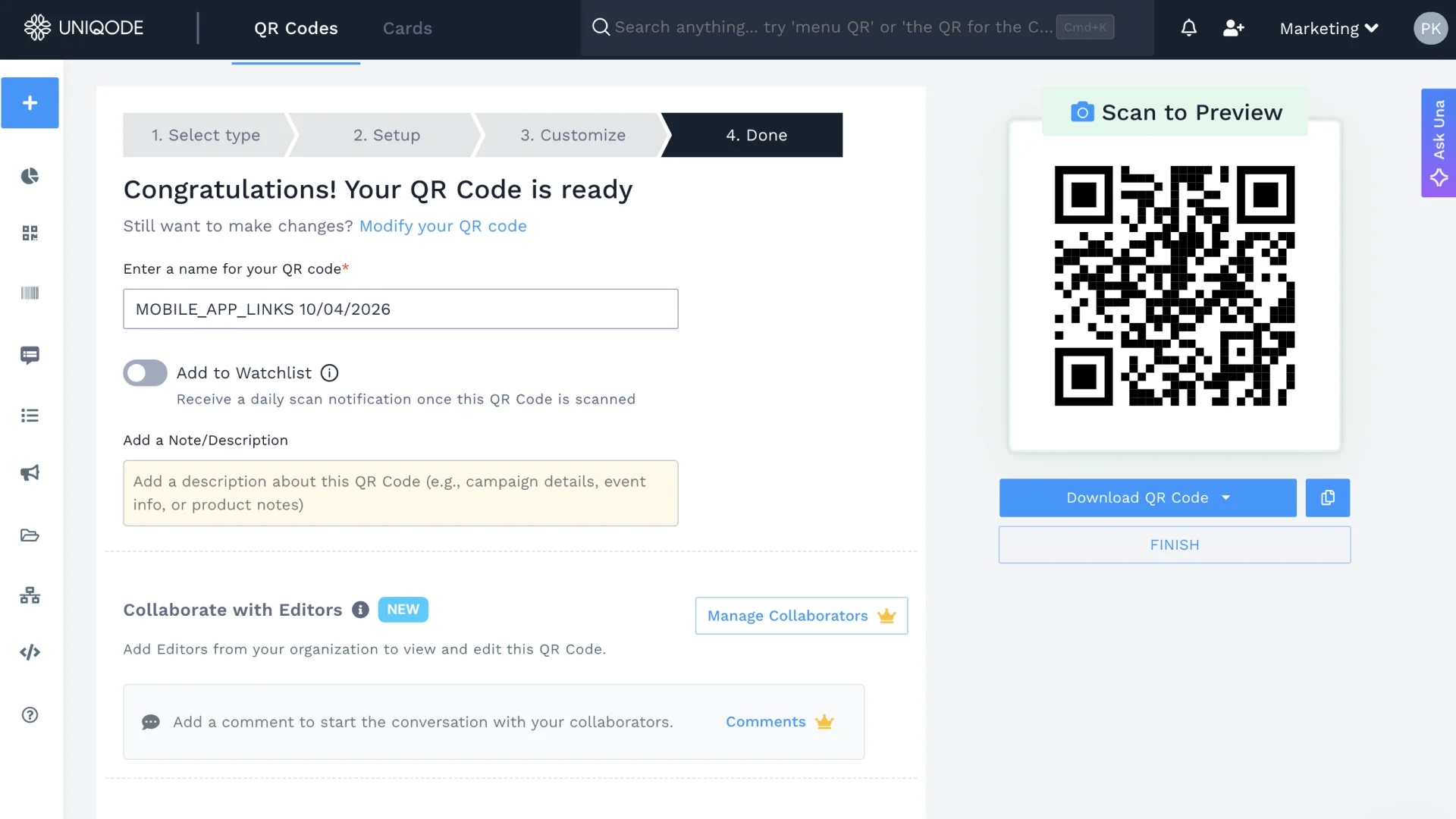Viewport: 1456px width, 819px height.
Task: Open the megaphone campaigns sidebar icon
Action: [x=30, y=473]
